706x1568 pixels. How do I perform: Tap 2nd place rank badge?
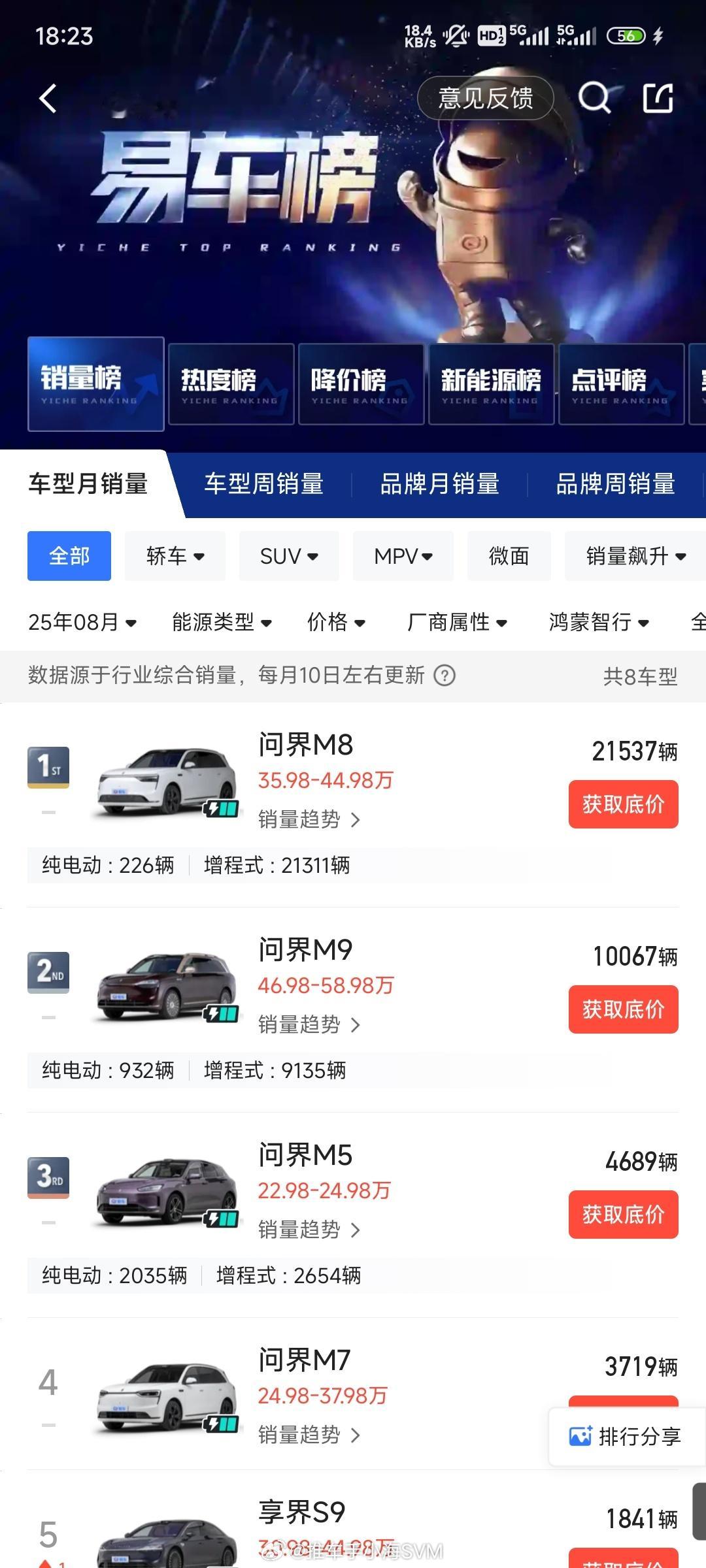tap(48, 972)
